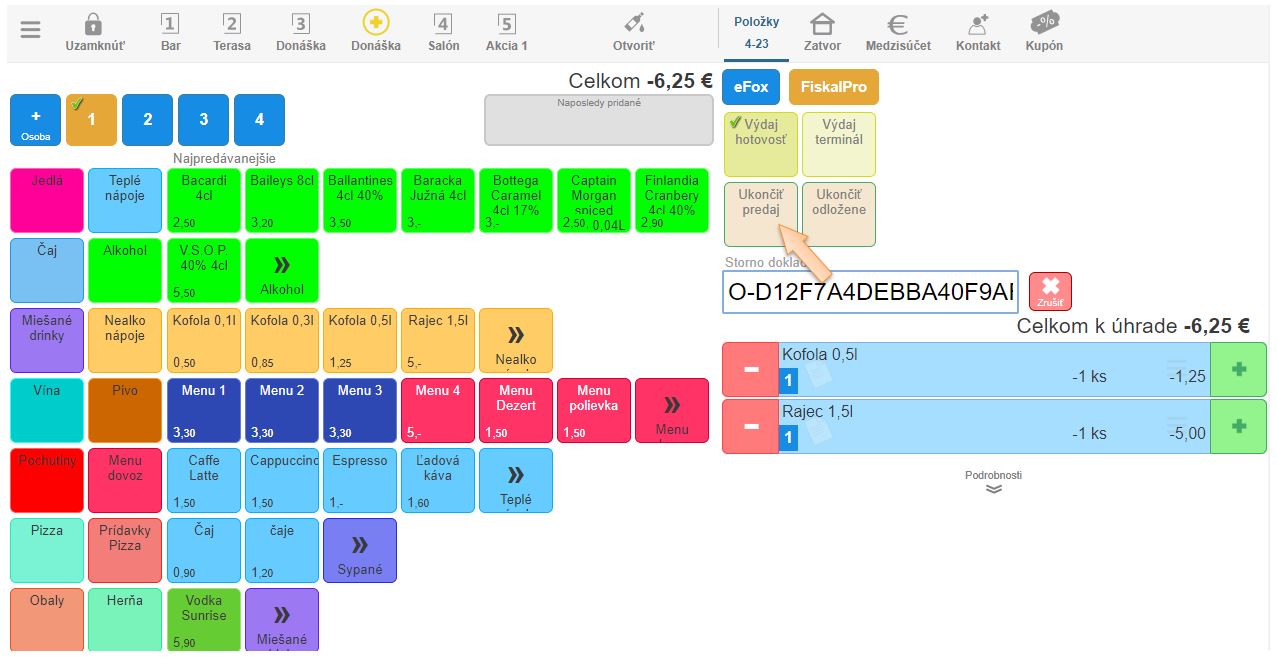
Task: Click the eFox button
Action: [750, 87]
